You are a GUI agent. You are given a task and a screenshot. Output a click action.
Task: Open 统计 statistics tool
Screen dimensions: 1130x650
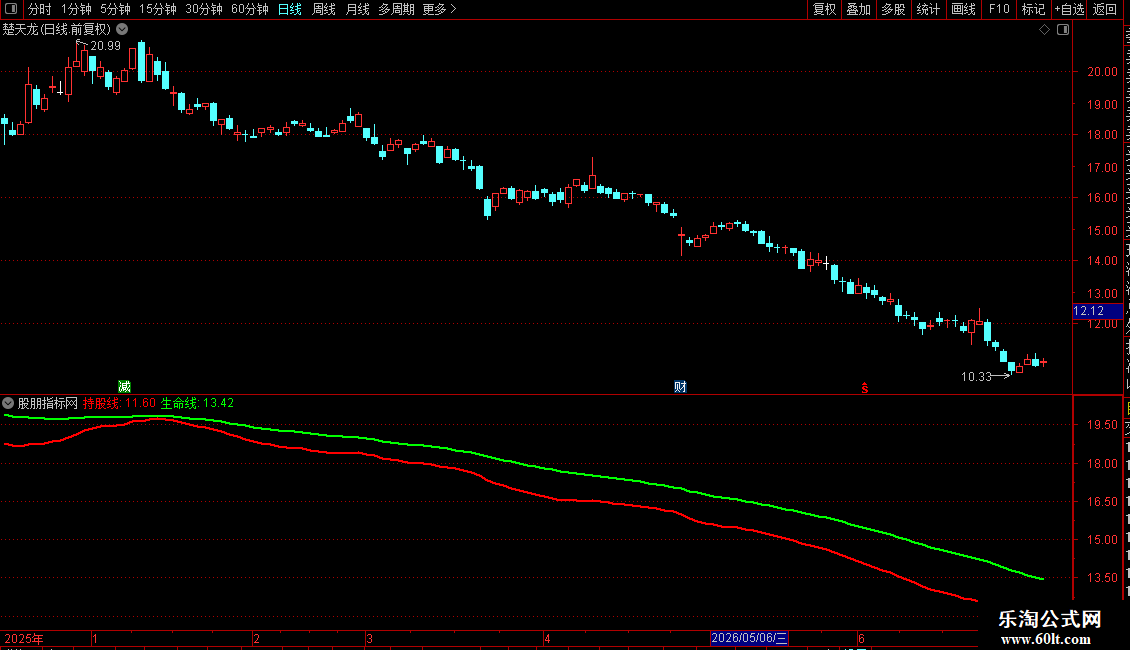[x=927, y=9]
